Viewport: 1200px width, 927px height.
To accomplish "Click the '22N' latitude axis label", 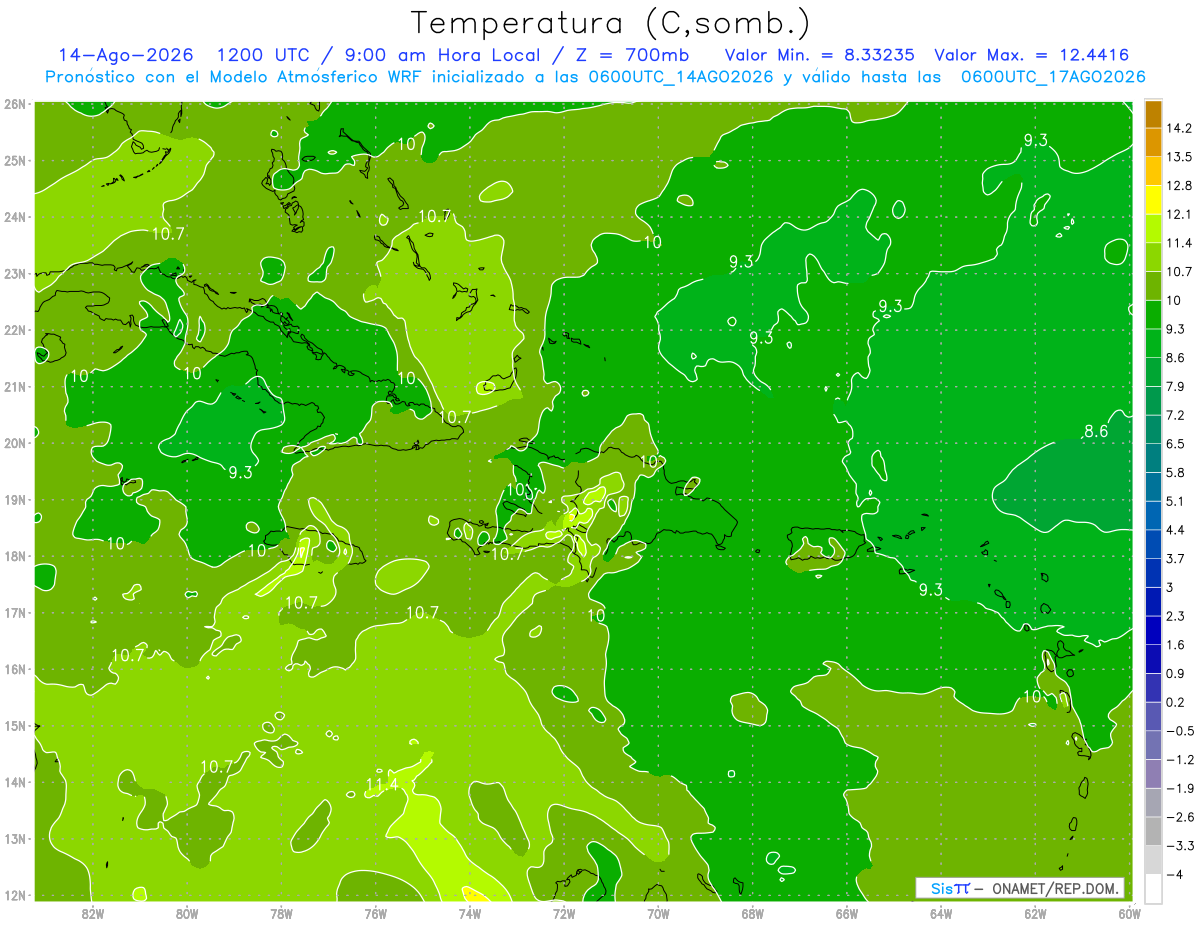I will 15,330.
